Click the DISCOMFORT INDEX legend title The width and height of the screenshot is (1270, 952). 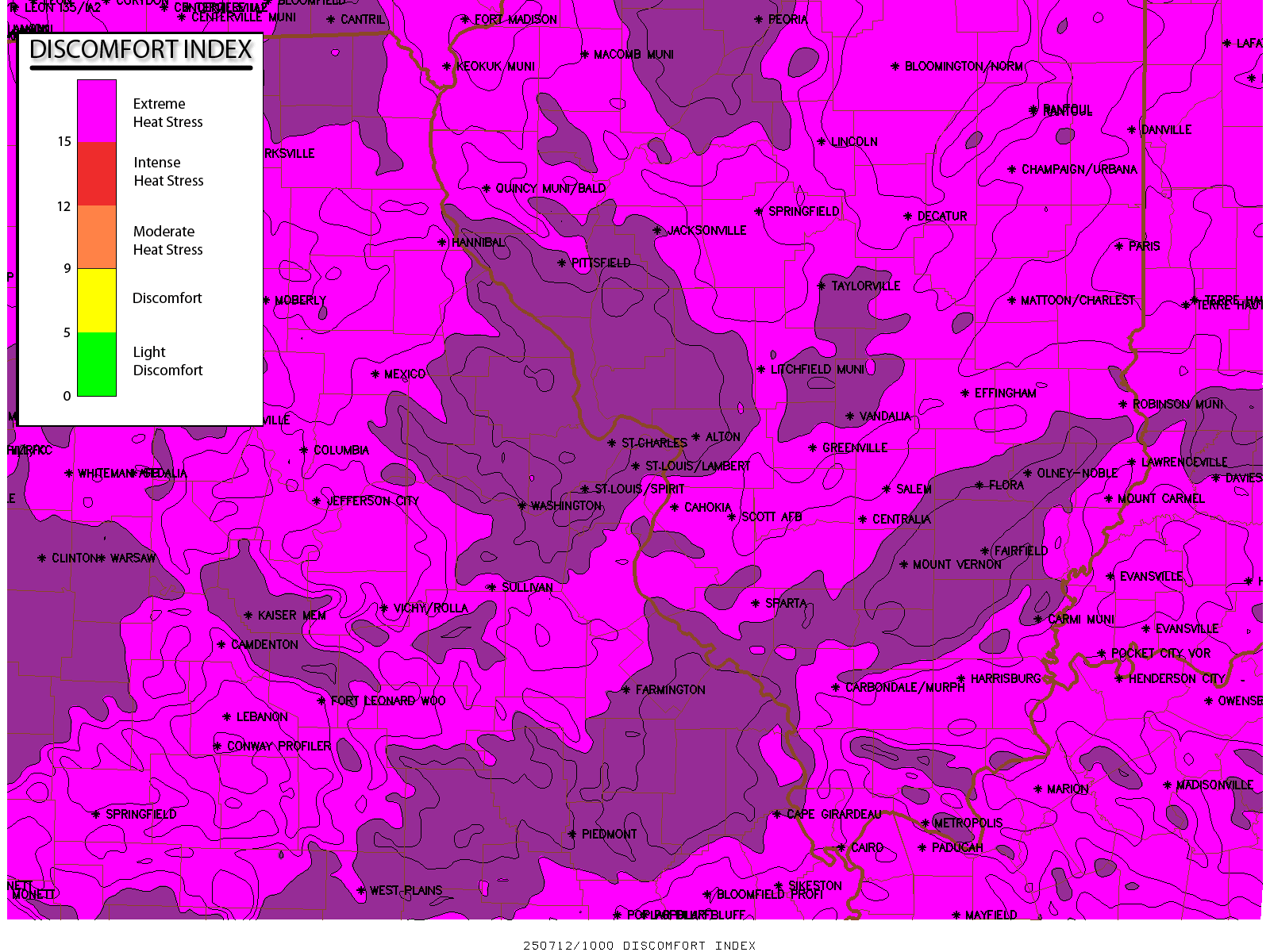pyautogui.click(x=140, y=50)
